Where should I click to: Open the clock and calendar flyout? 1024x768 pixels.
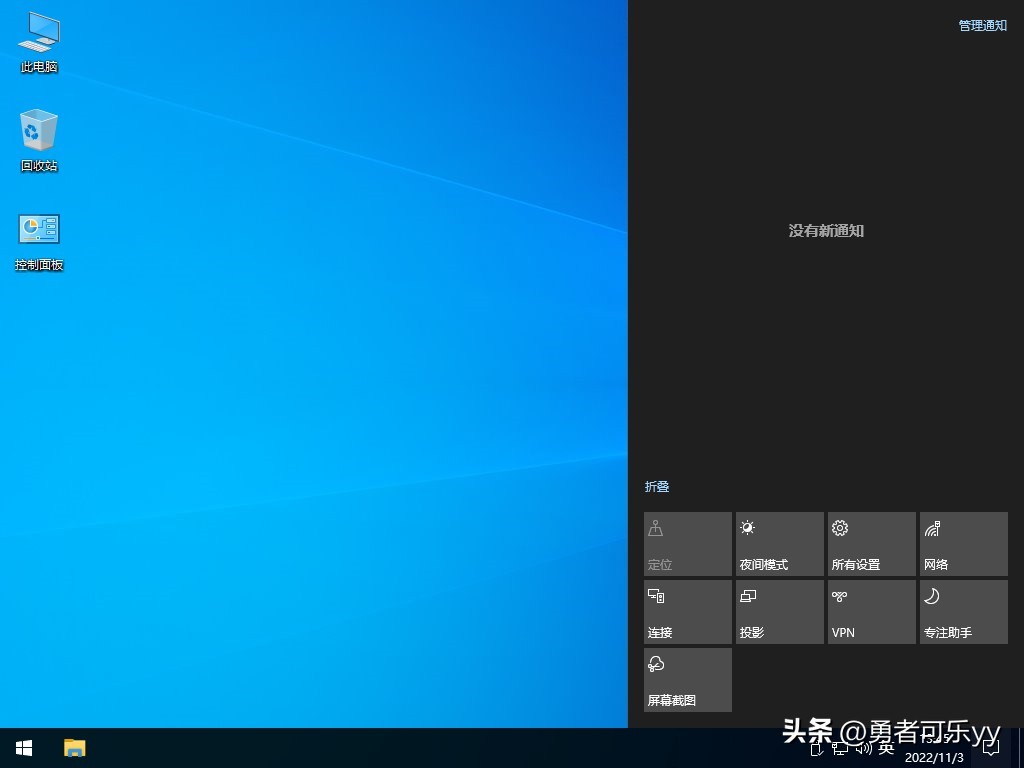[934, 755]
